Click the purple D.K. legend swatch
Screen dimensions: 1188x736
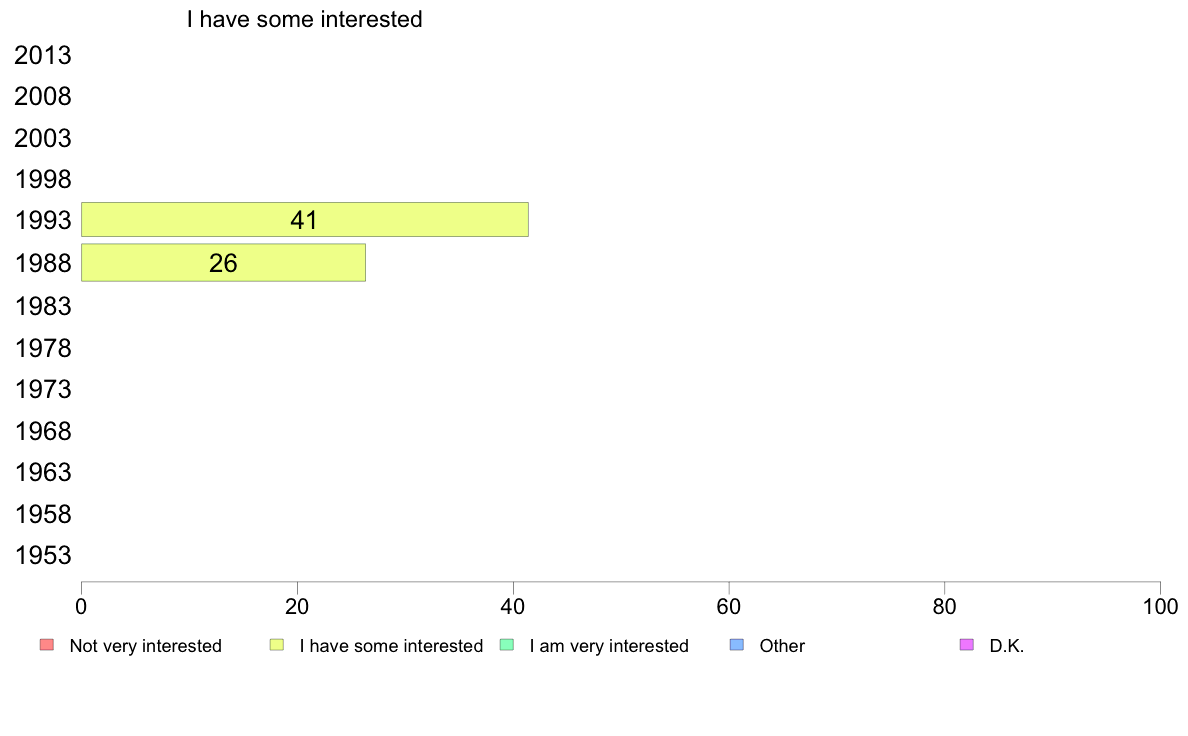coord(967,645)
